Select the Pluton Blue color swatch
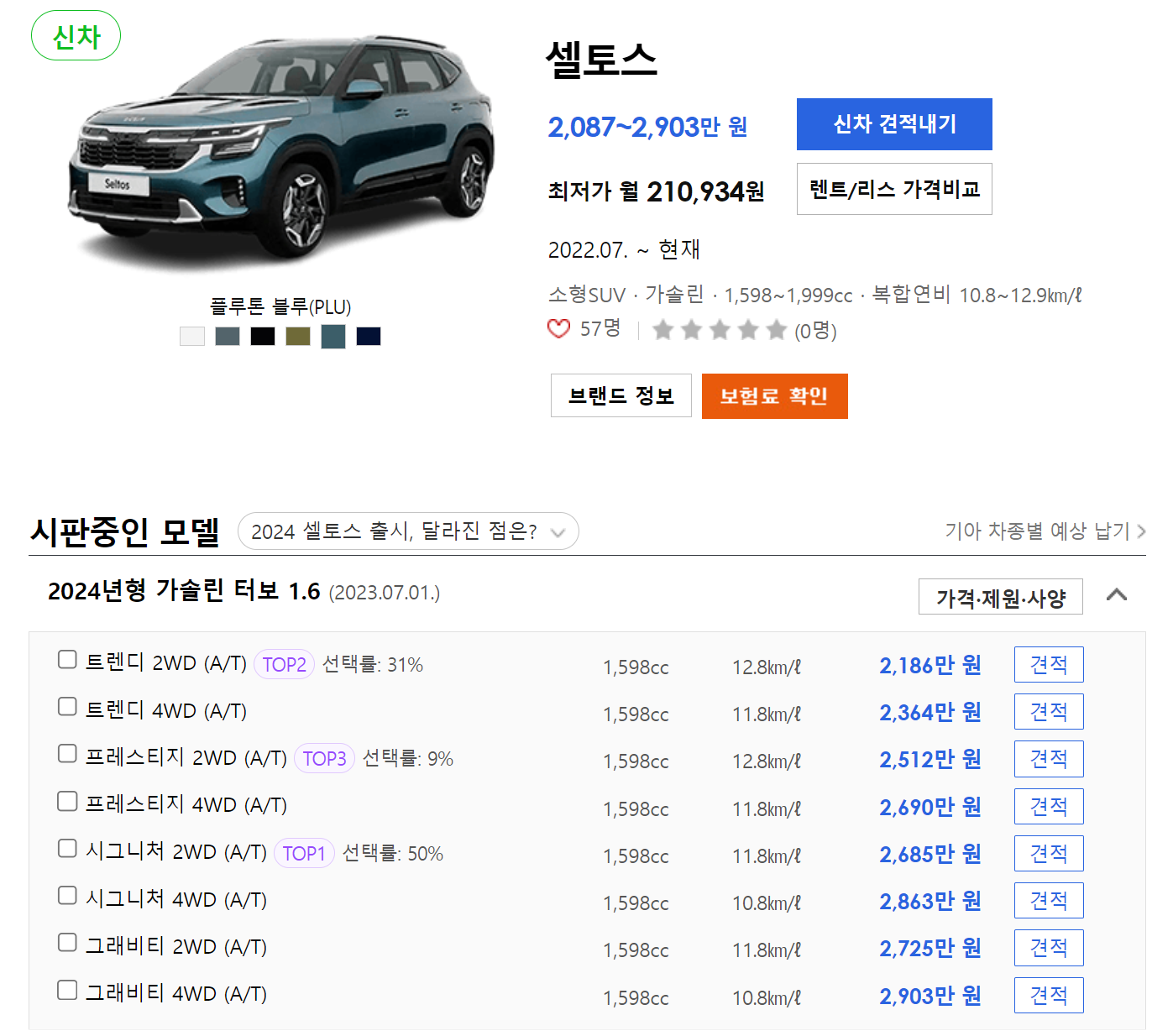1173x1036 pixels. coord(333,336)
